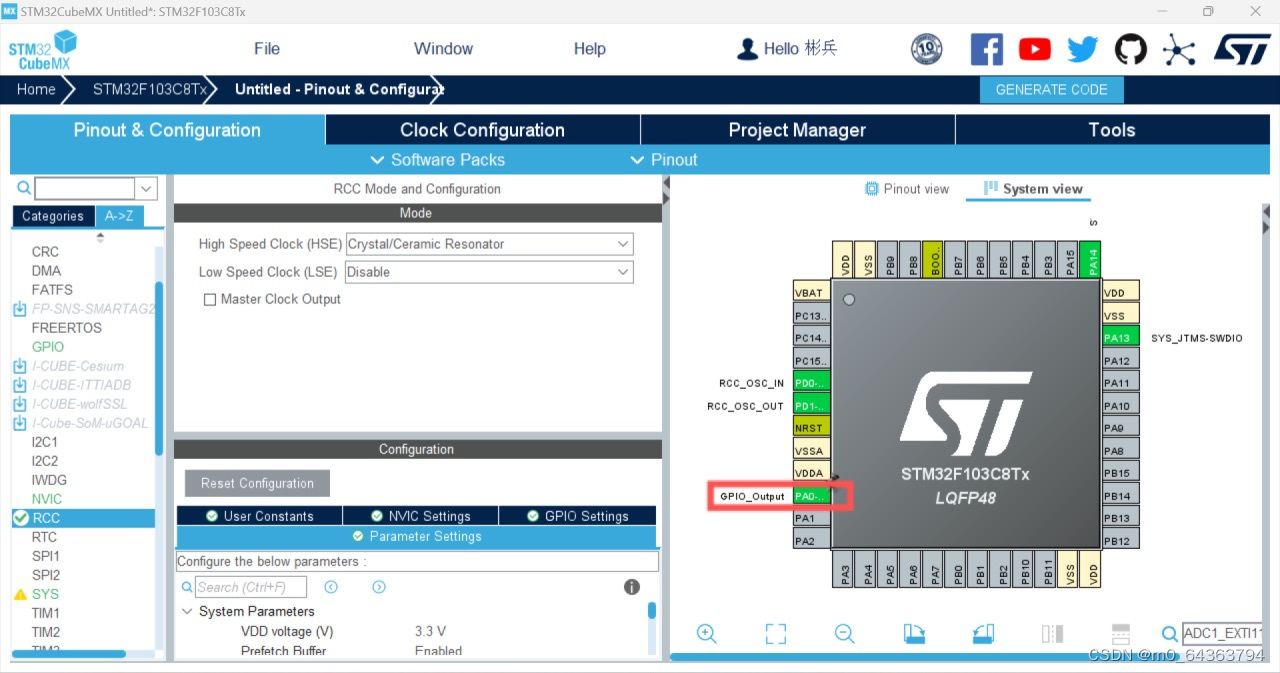The width and height of the screenshot is (1280, 673).
Task: Click the GitHub icon in the header
Action: (x=1130, y=47)
